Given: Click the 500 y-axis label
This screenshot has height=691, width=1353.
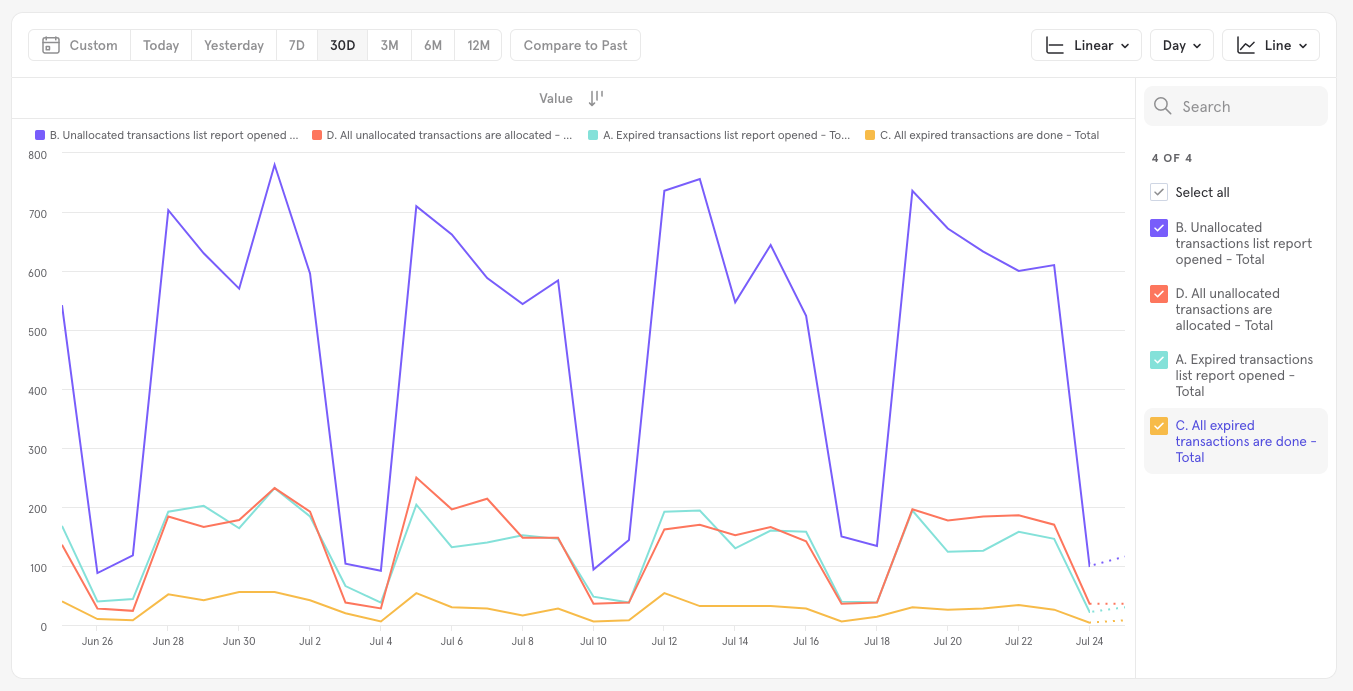Looking at the screenshot, I should (37, 332).
